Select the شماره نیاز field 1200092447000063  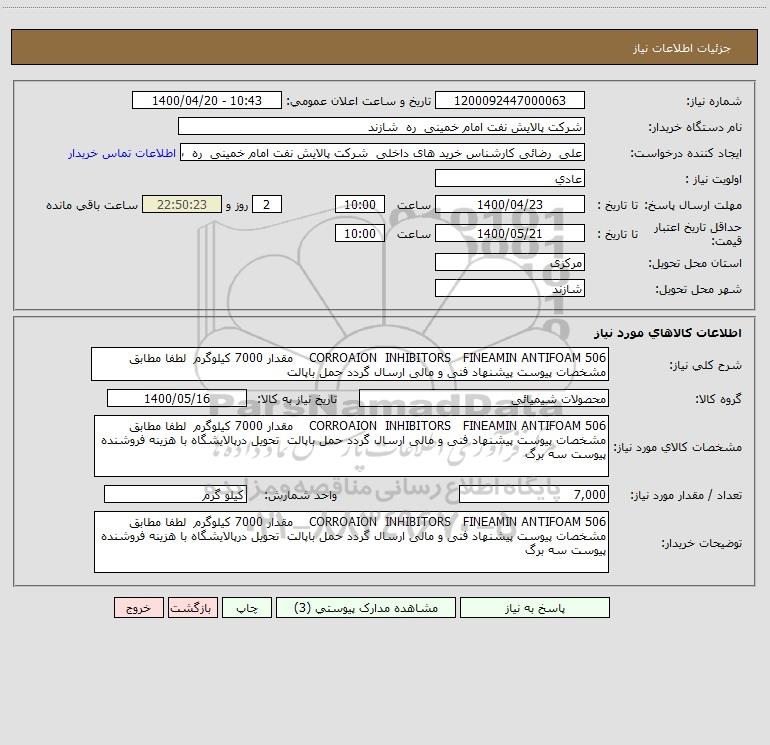510,100
